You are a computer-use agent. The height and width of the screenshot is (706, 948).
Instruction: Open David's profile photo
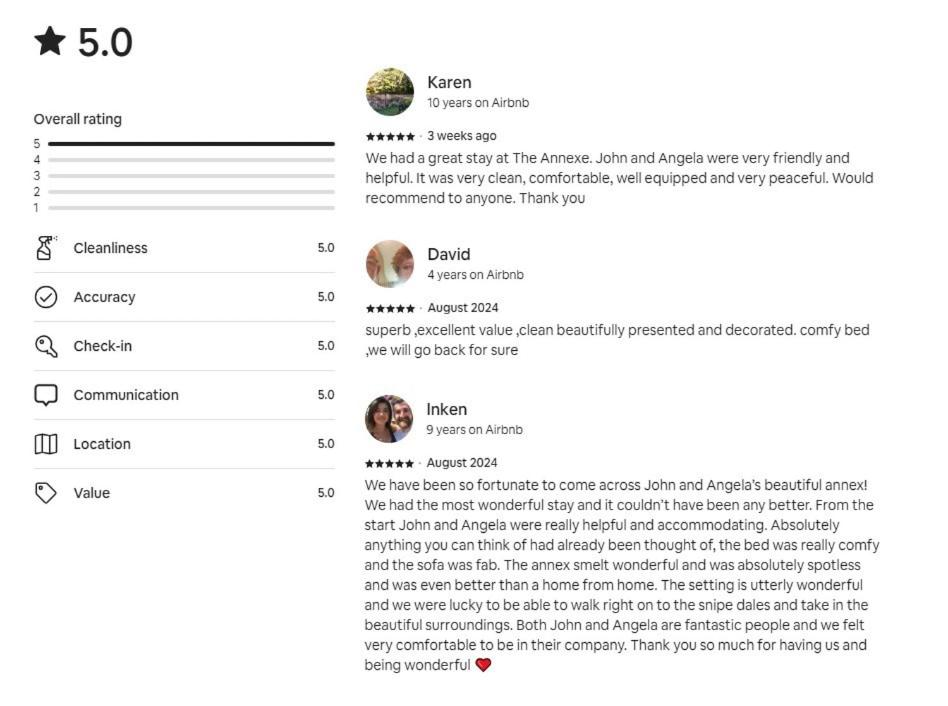coord(390,264)
